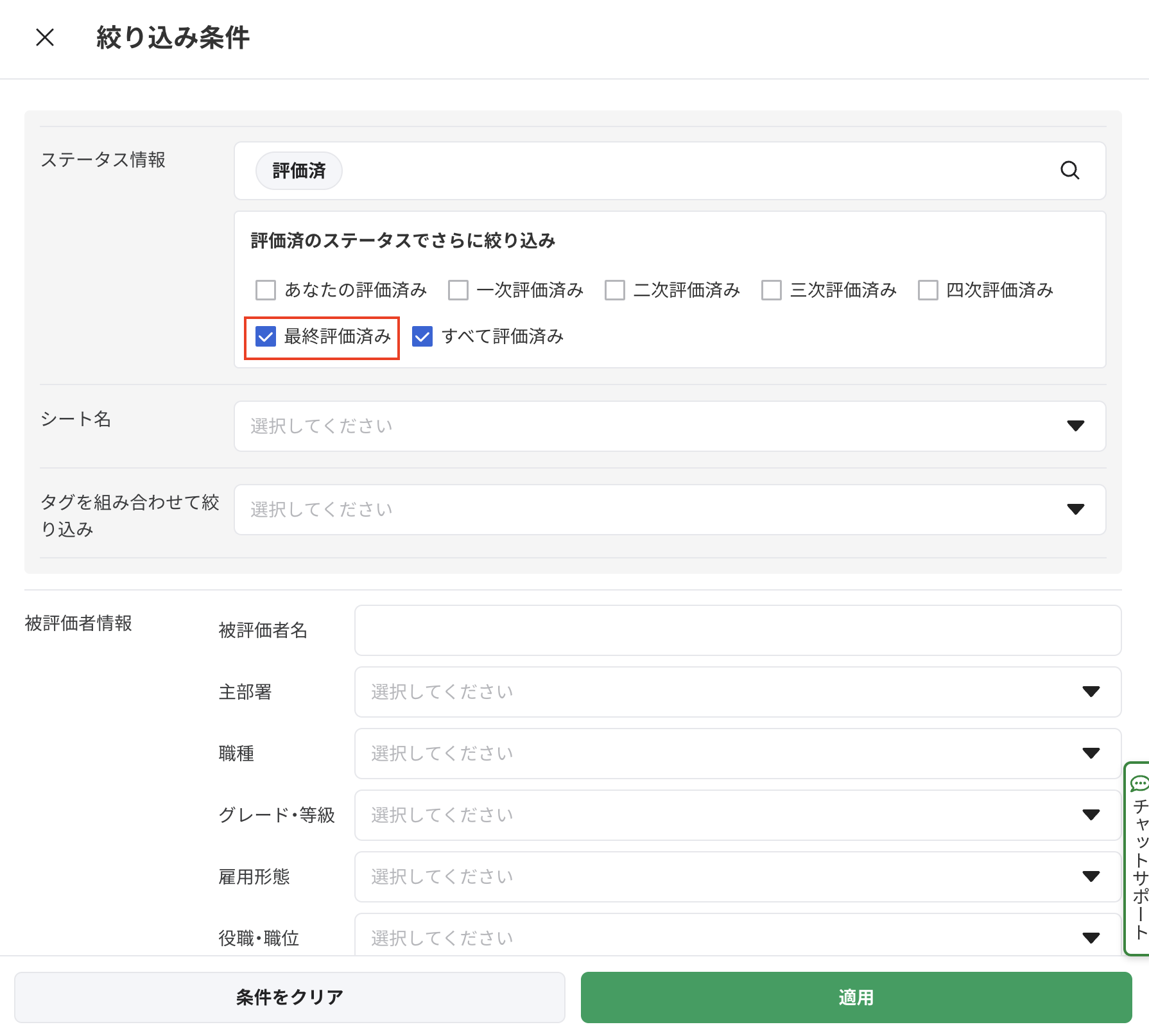Enable the 一次評価済み checkbox
Image resolution: width=1149 pixels, height=1036 pixels.
(x=458, y=290)
